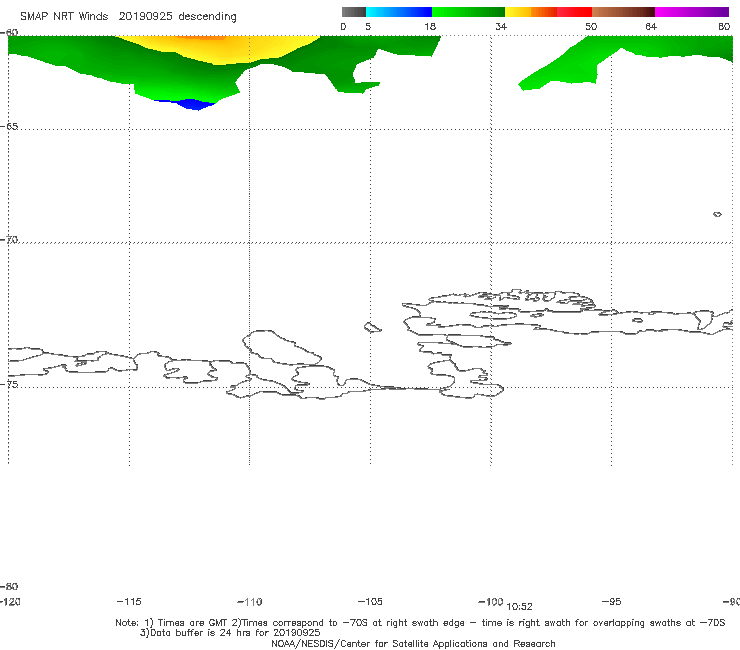
Task: Click the magenta-purple segment of the color bar
Action: (692, 12)
